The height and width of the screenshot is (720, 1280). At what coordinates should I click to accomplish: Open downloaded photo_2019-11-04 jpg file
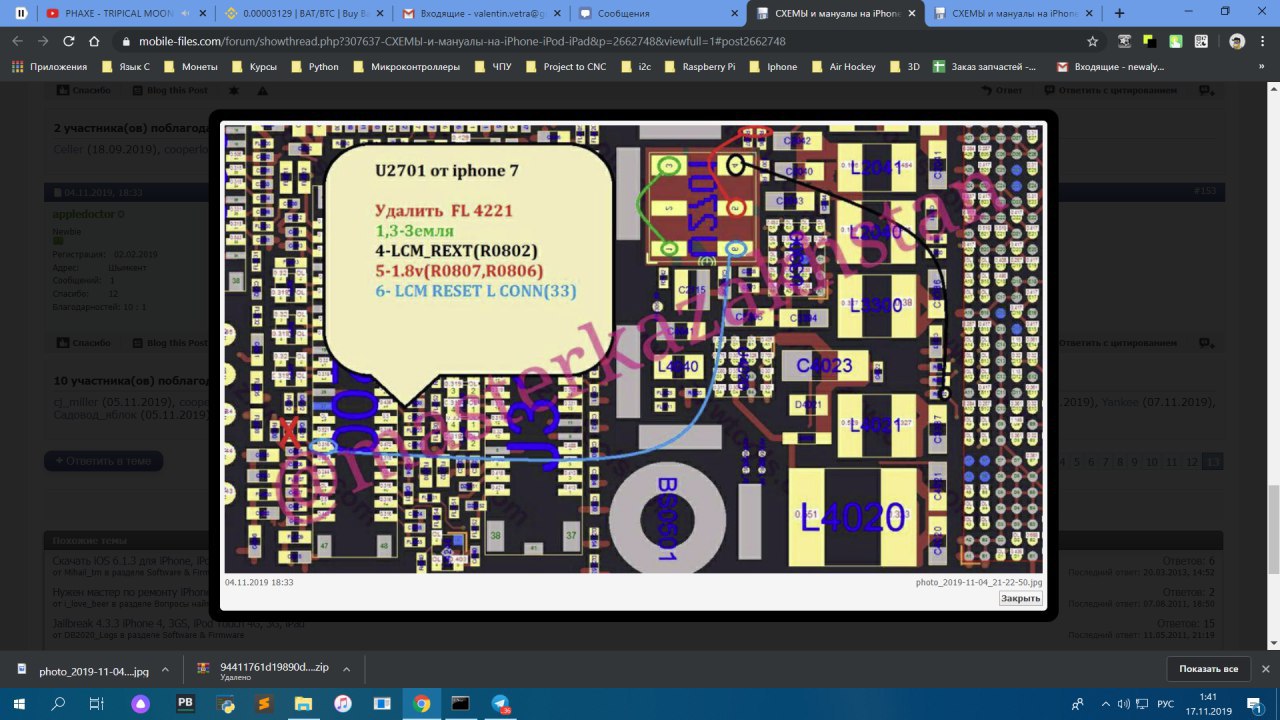pos(83,669)
